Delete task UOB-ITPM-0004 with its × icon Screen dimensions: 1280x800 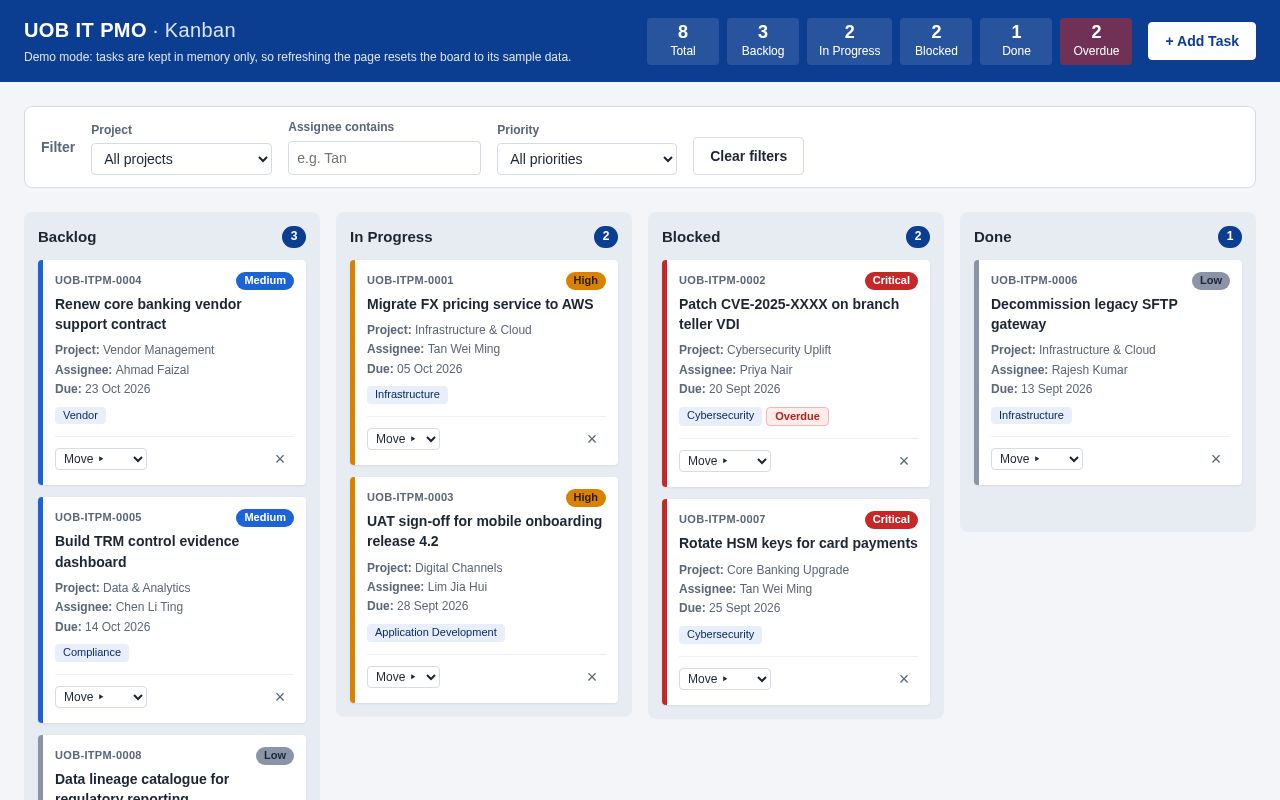point(280,459)
